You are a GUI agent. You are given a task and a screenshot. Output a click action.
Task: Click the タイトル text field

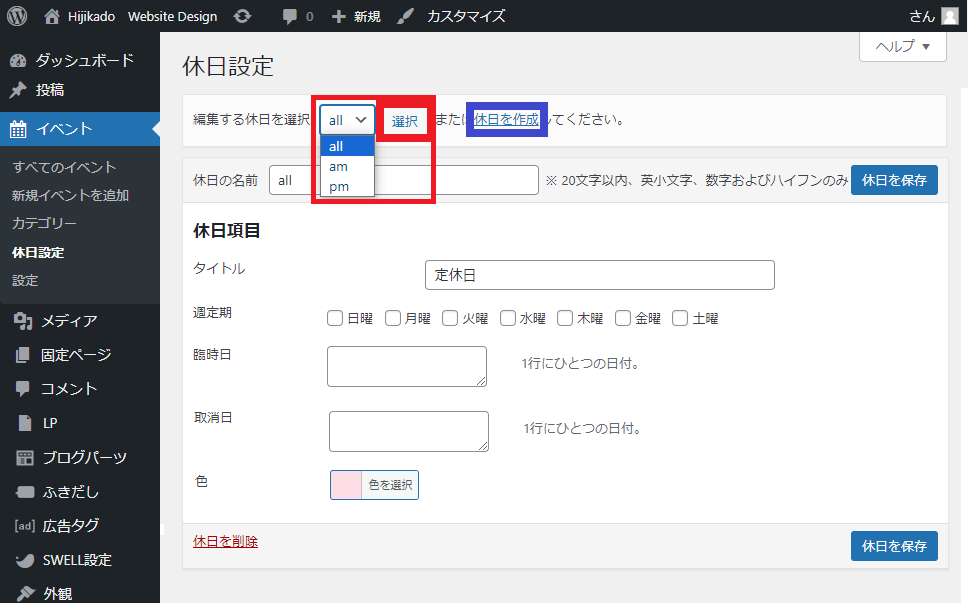pyautogui.click(x=599, y=275)
